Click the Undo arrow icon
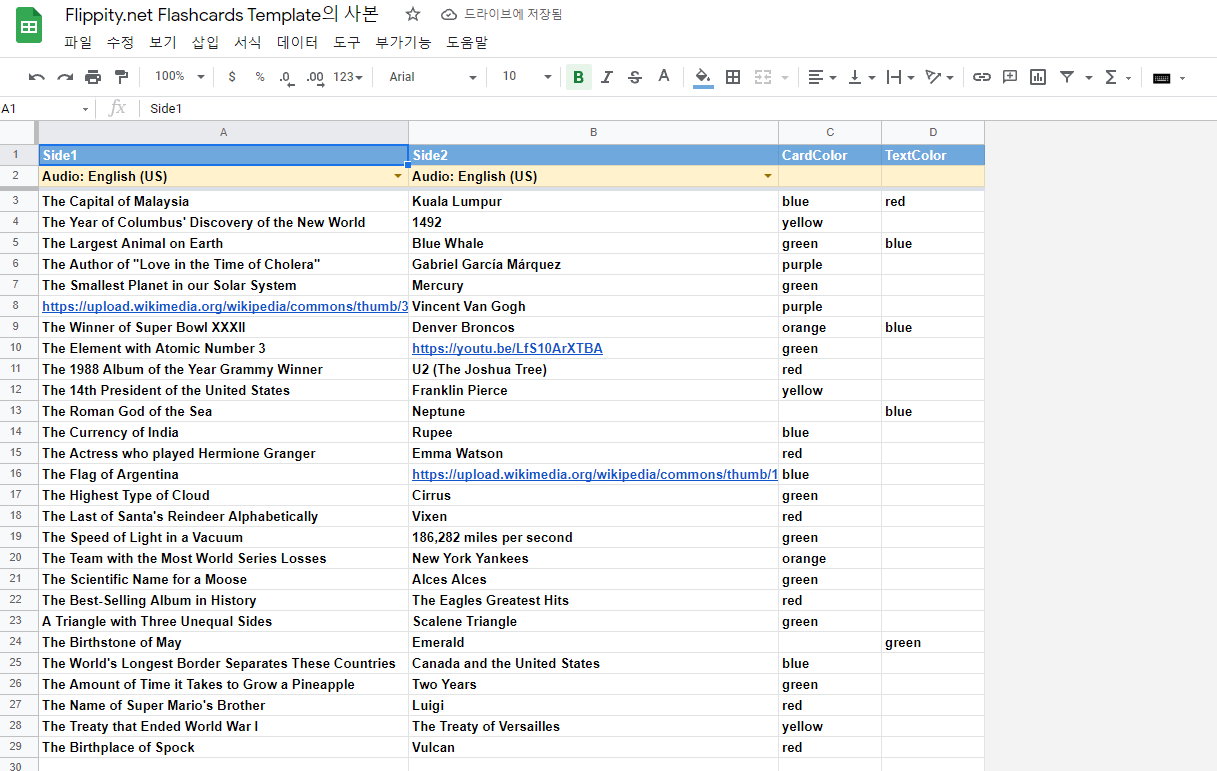Viewport: 1217px width, 771px height. point(37,77)
